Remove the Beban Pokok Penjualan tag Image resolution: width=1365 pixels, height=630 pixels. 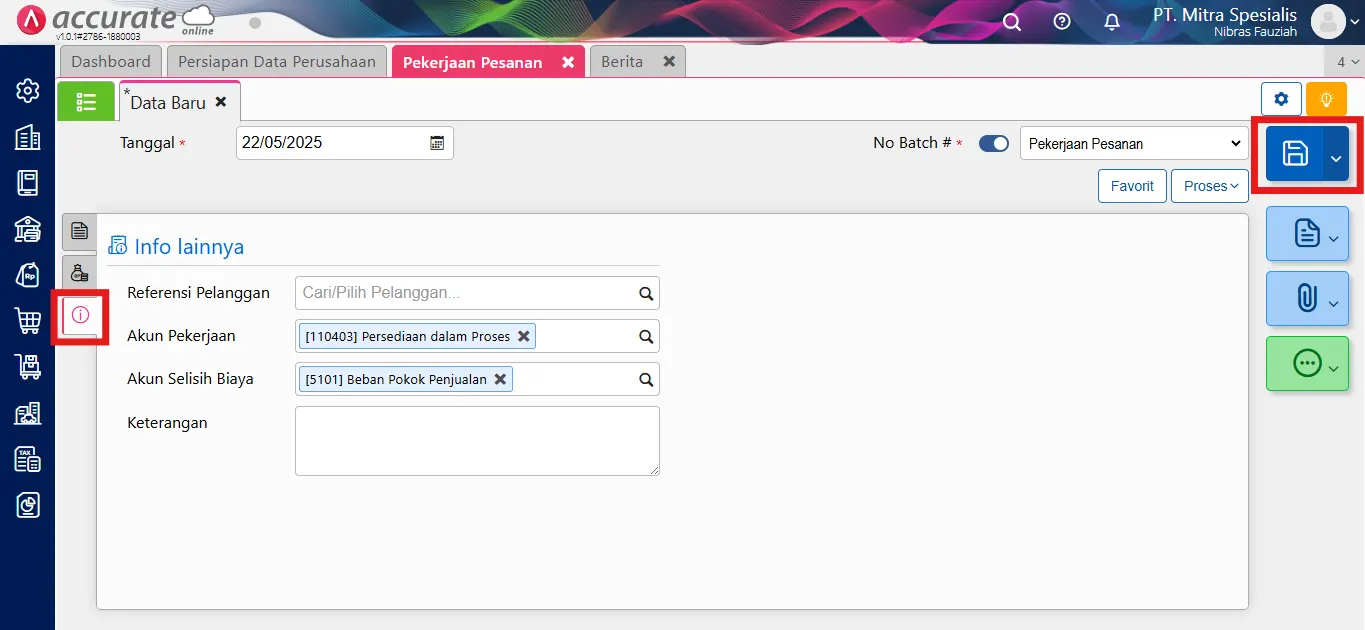[x=500, y=379]
